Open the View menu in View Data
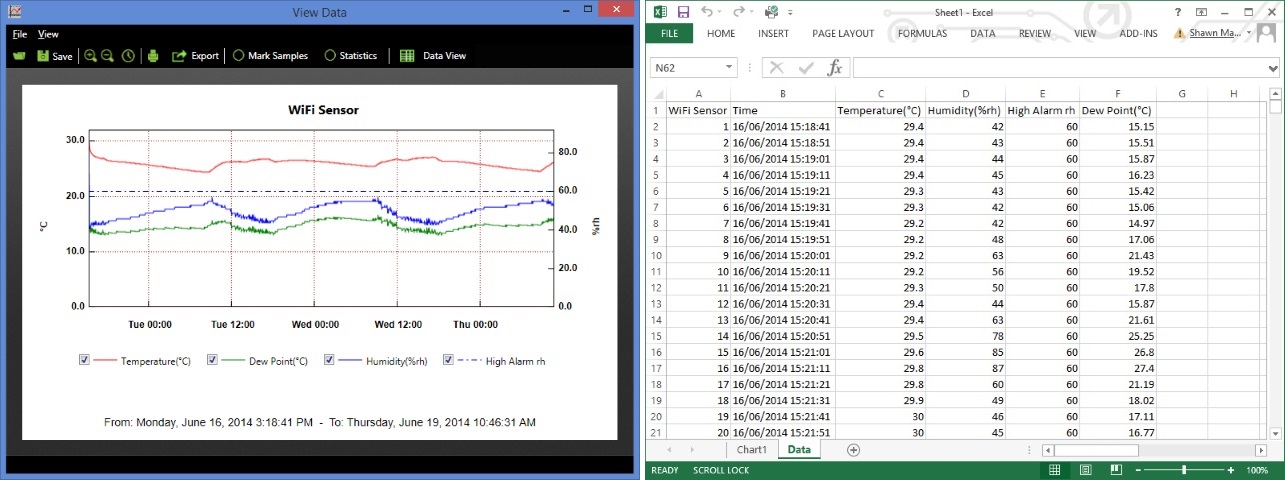 (48, 34)
